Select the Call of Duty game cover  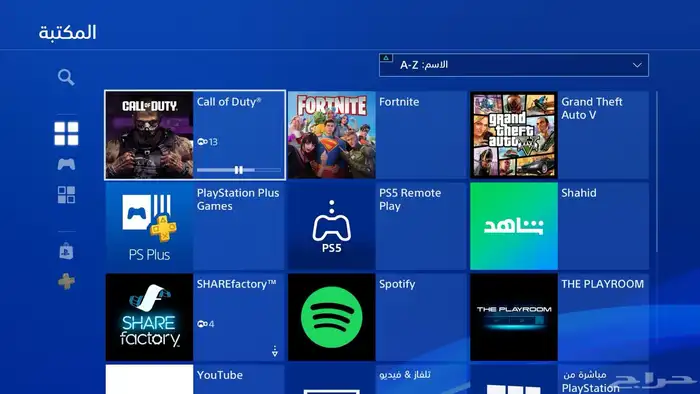click(149, 135)
